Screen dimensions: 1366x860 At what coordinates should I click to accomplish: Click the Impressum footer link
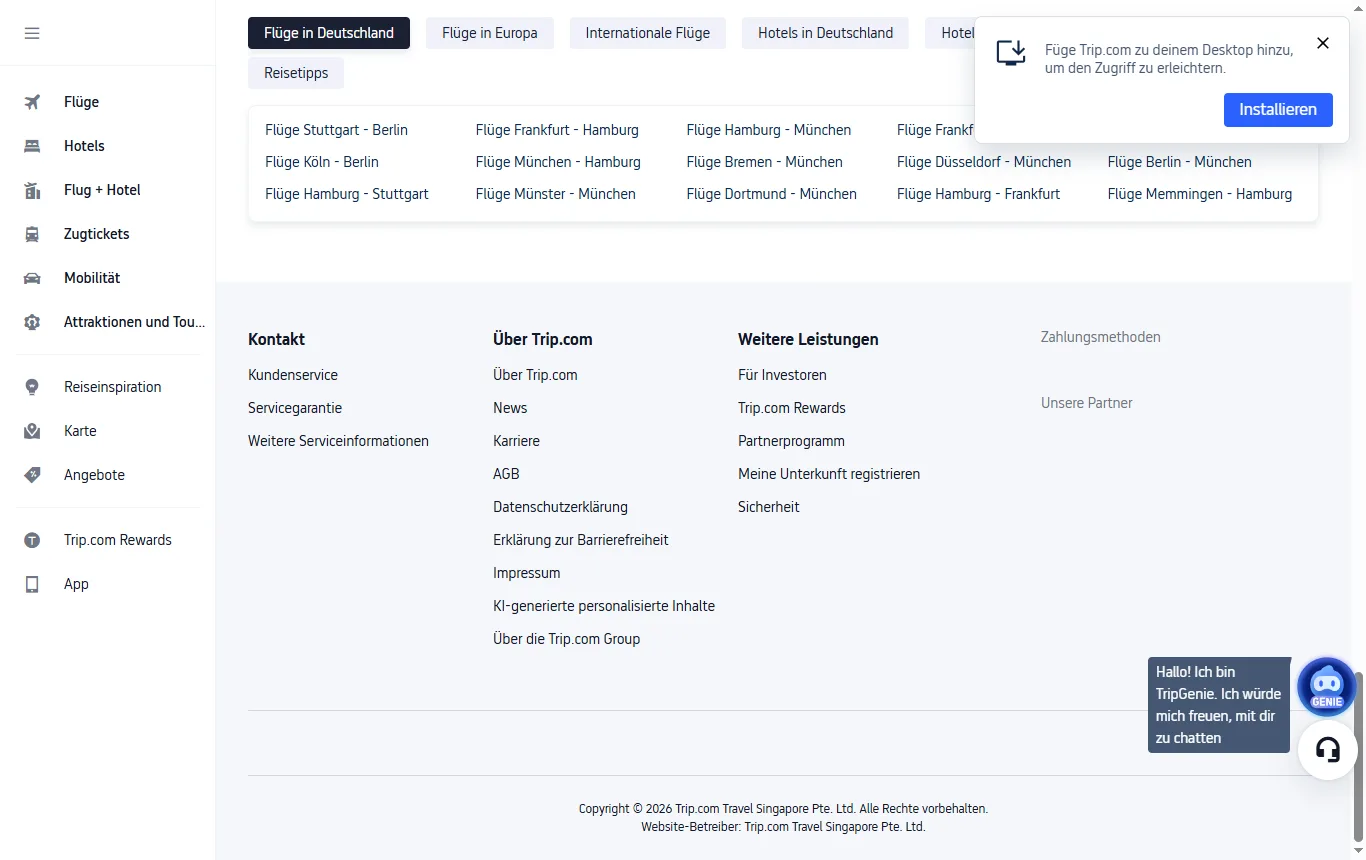click(x=526, y=573)
